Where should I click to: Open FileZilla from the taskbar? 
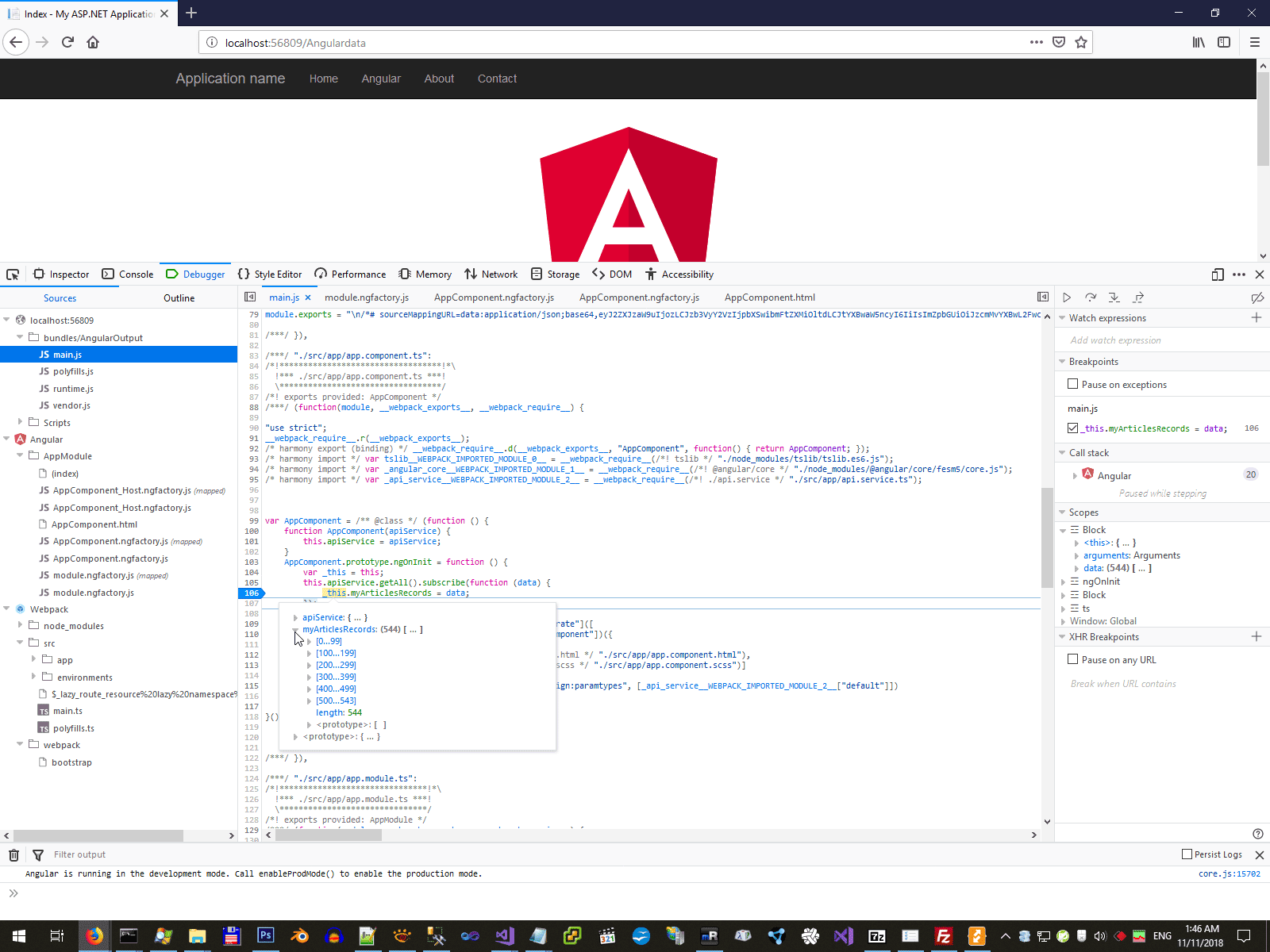pyautogui.click(x=944, y=936)
